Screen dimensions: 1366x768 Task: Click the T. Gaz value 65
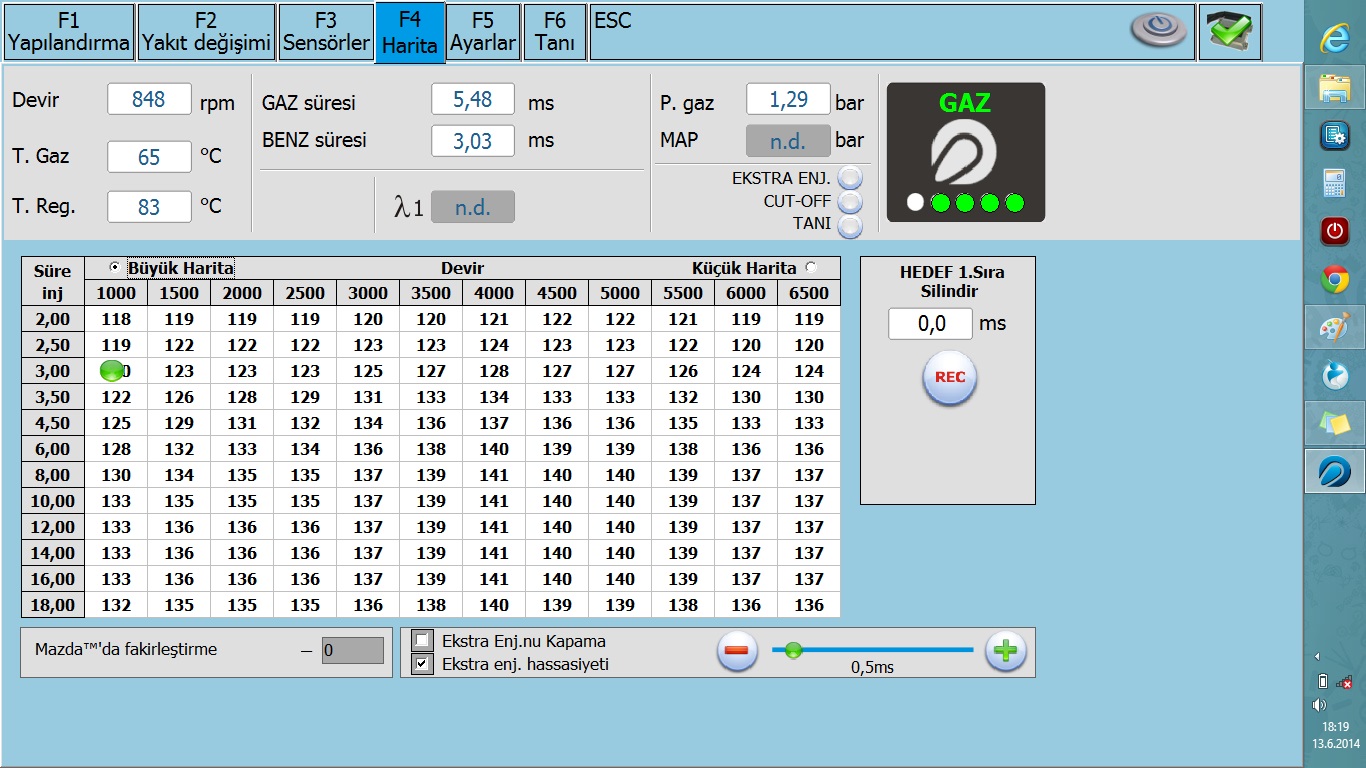149,157
